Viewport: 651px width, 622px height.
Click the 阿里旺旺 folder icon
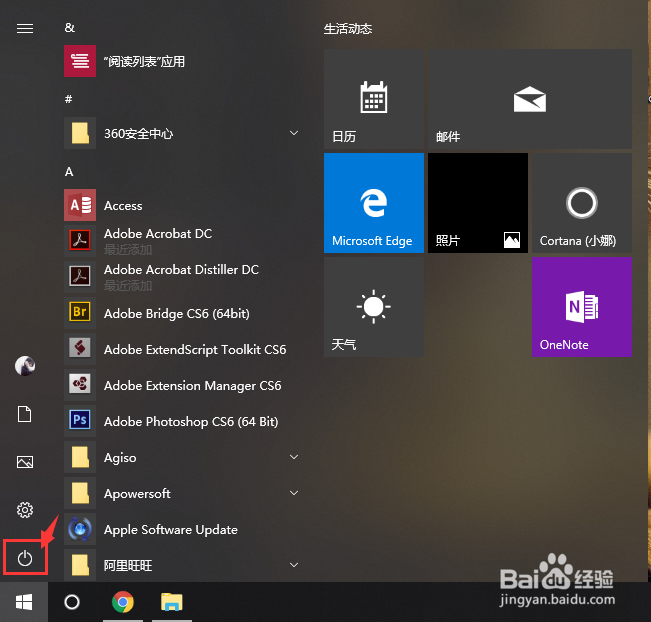pyautogui.click(x=80, y=565)
